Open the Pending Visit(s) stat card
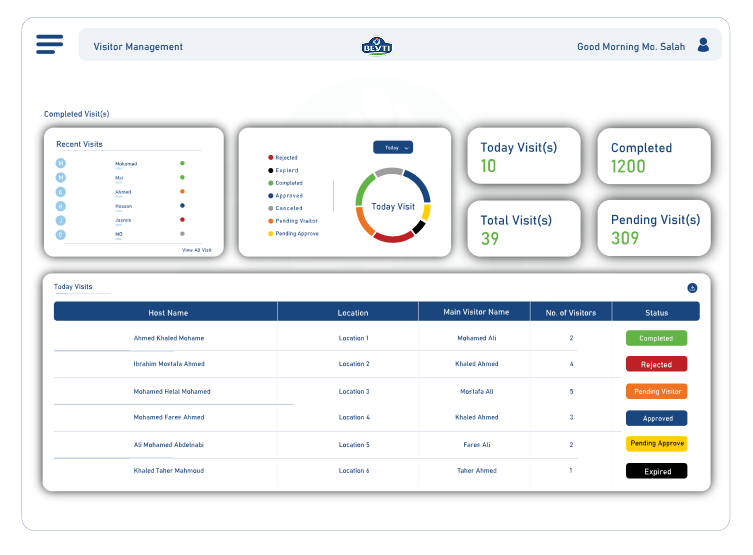Image resolution: width=753 pixels, height=555 pixels. click(654, 228)
